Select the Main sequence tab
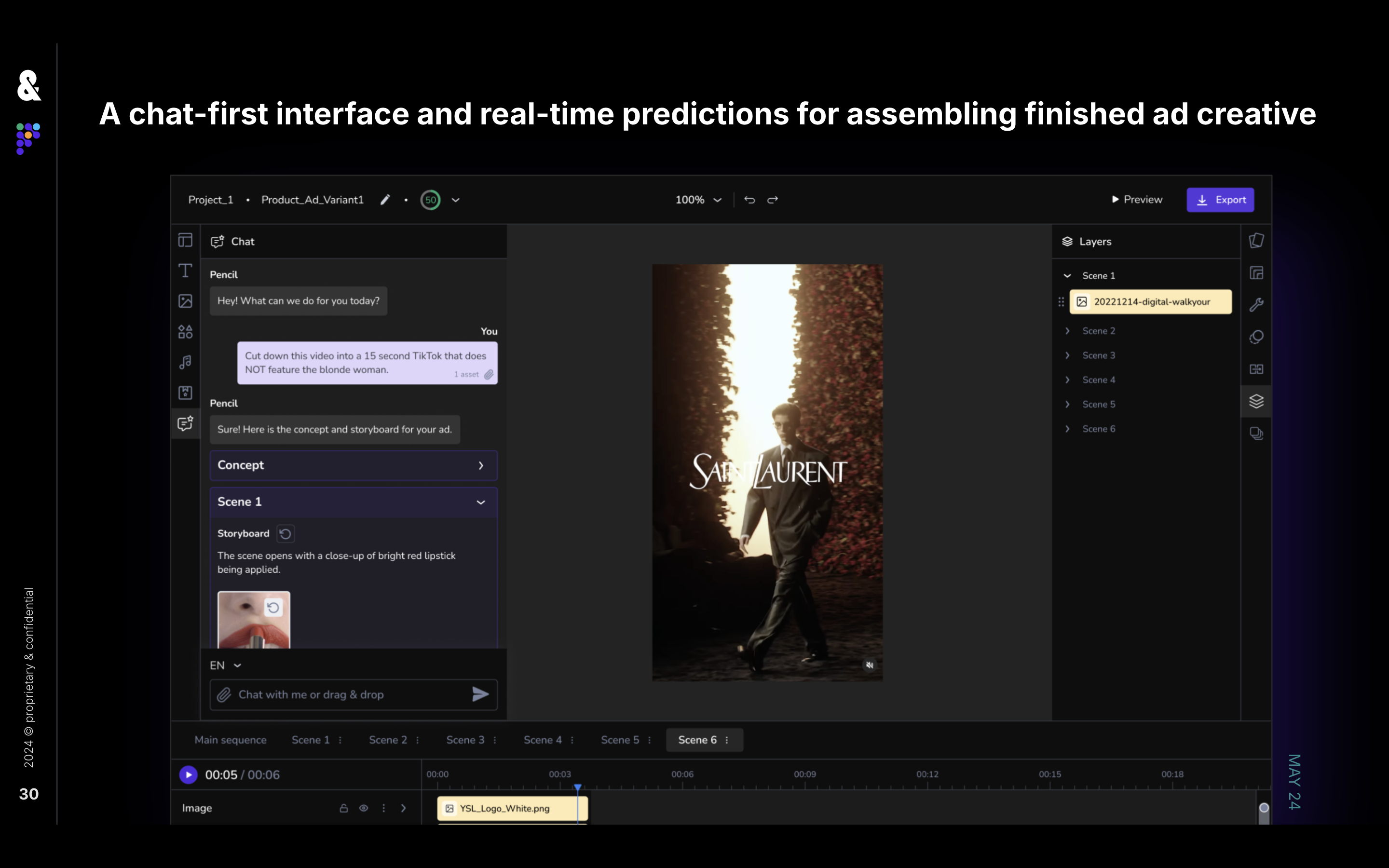The height and width of the screenshot is (868, 1389). 230,740
